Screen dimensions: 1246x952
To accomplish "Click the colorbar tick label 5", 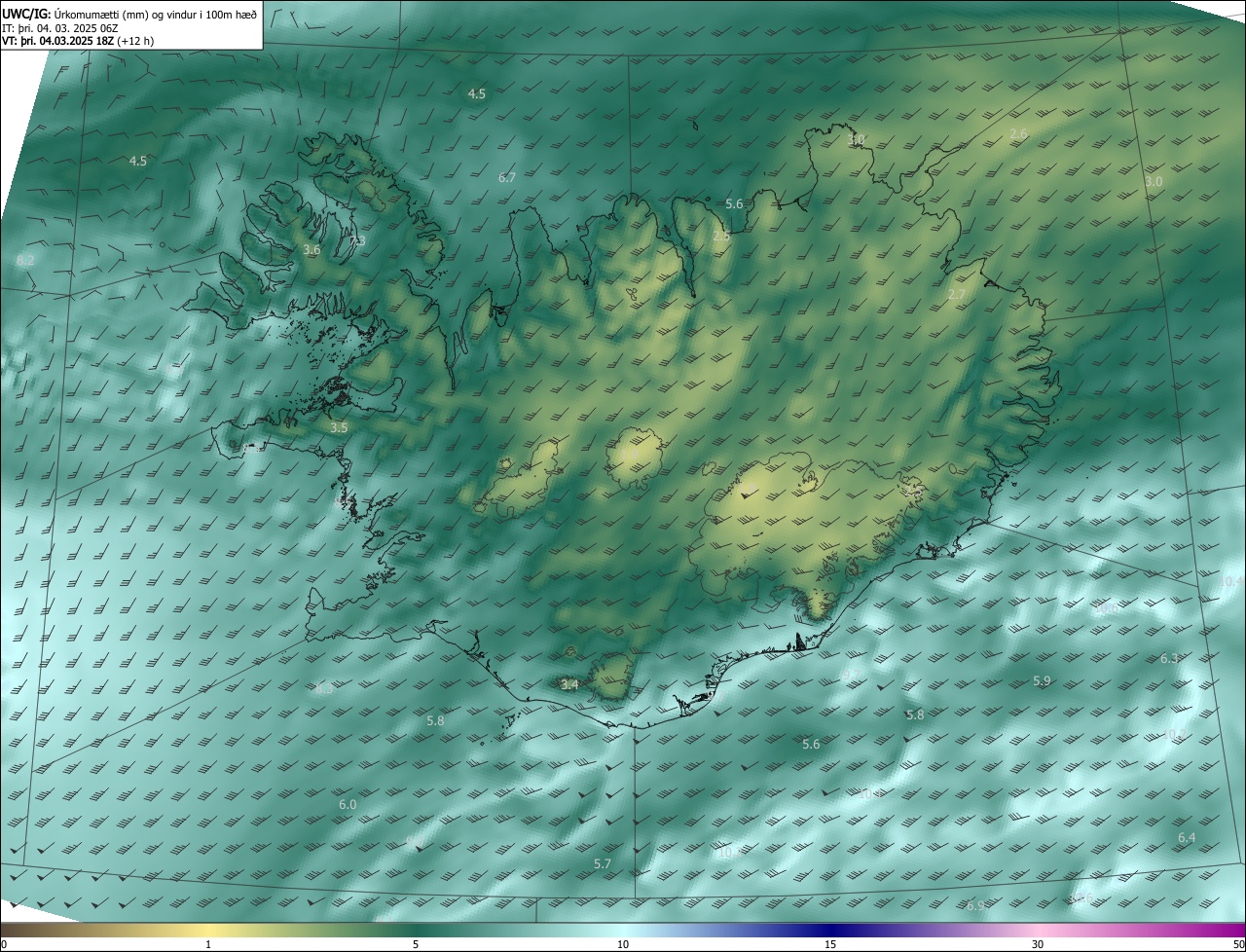I will pos(416,945).
